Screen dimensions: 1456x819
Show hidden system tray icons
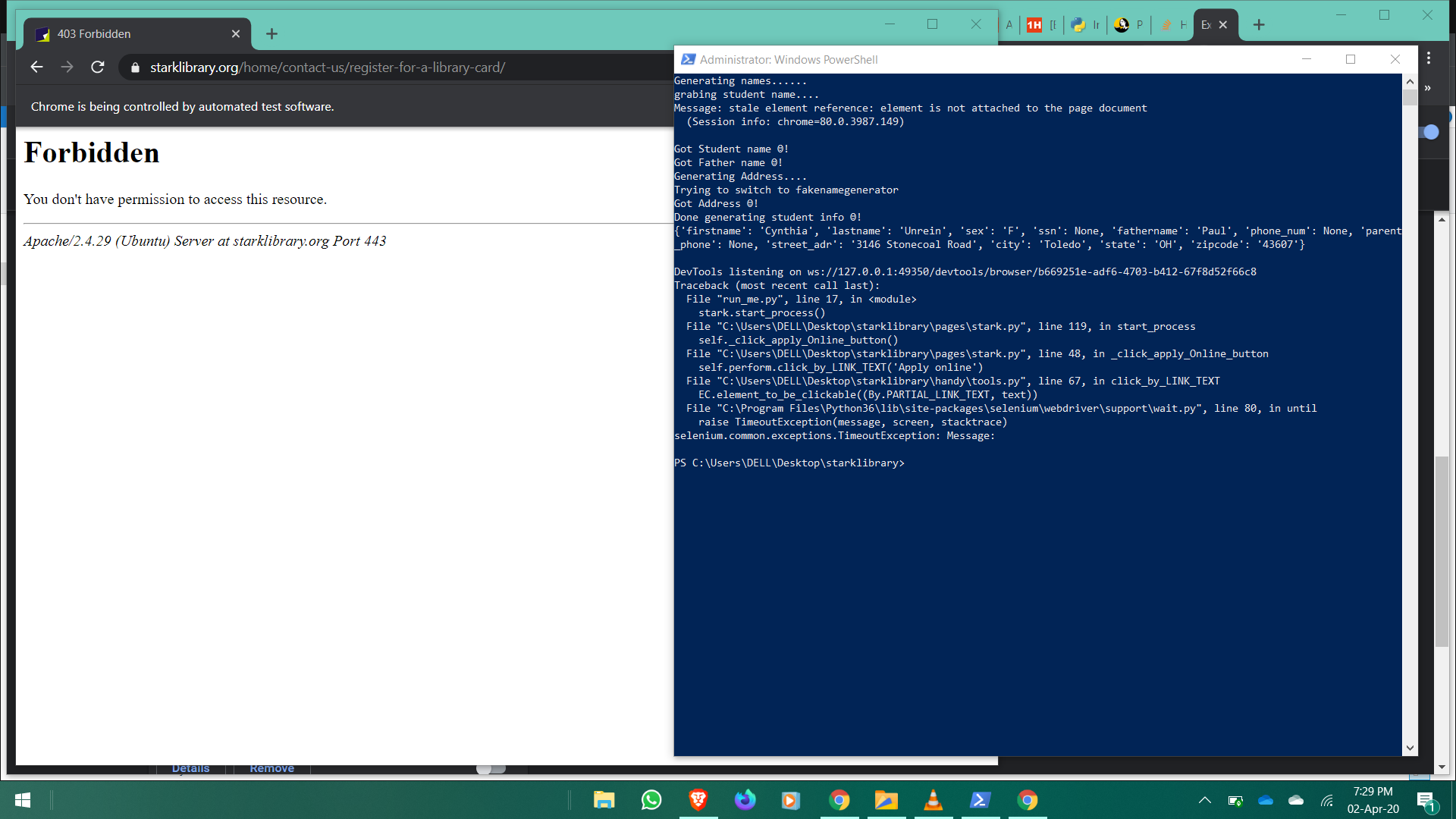[x=1204, y=800]
